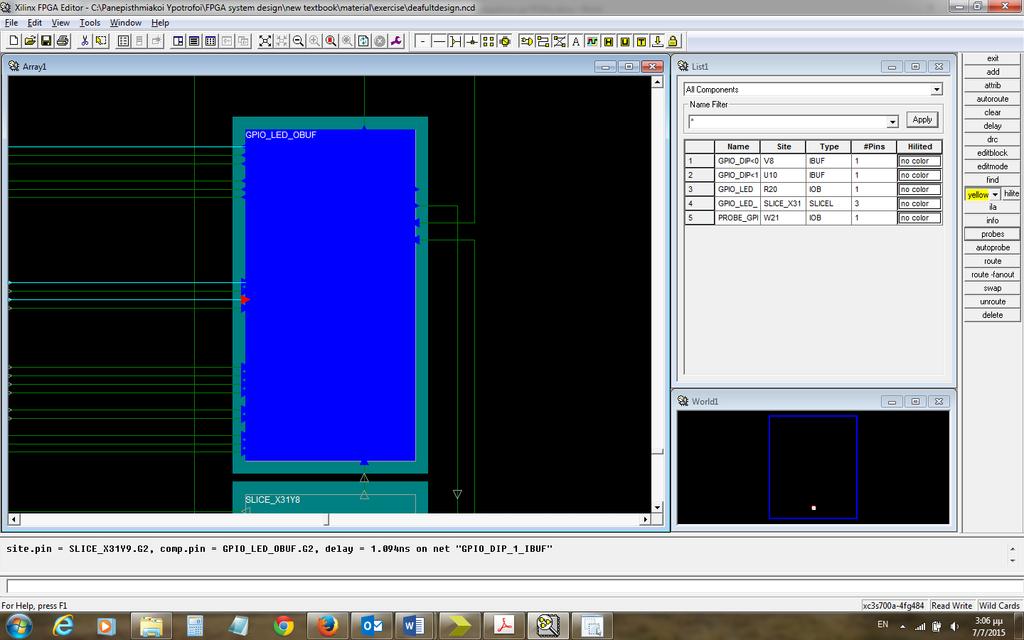Click the Name Filter text field
Viewport: 1024px width, 640px height.
point(788,122)
